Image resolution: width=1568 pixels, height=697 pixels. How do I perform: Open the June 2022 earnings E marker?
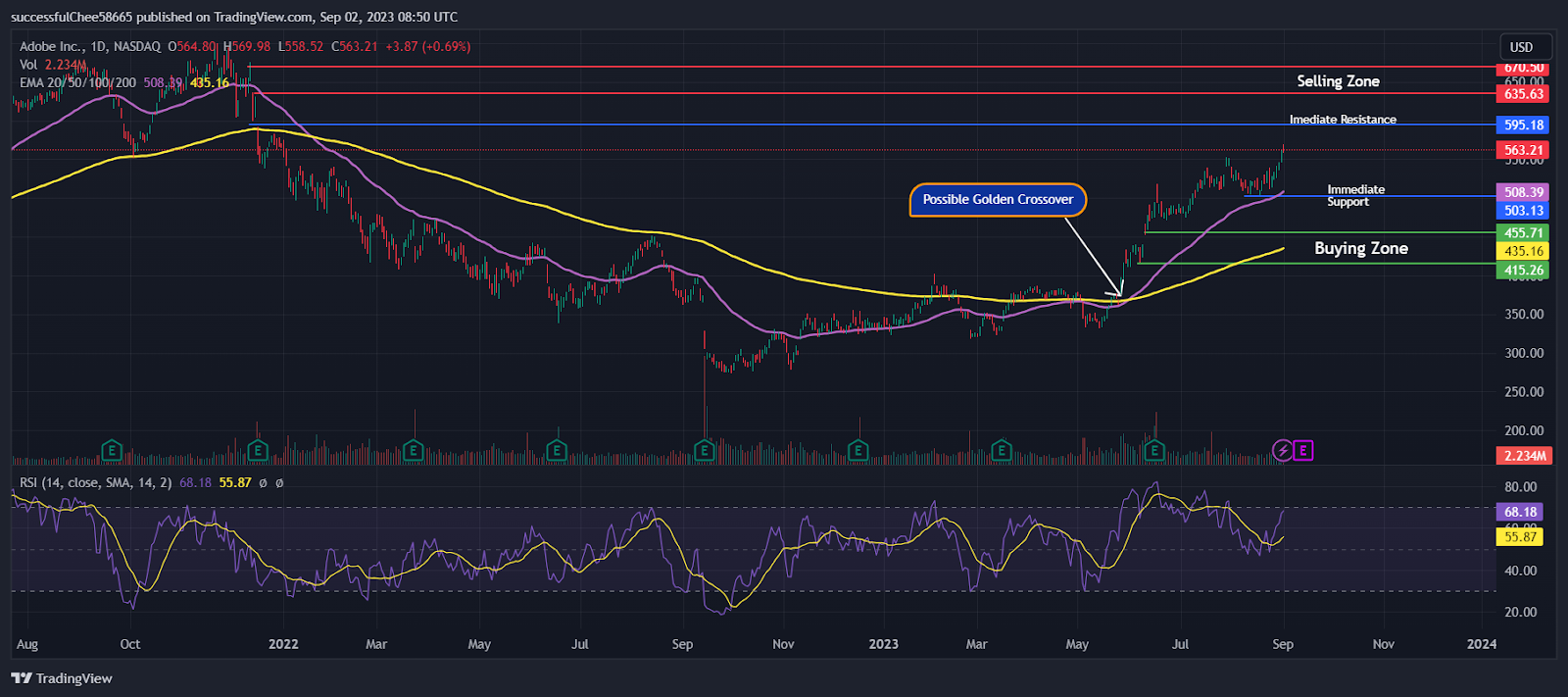click(557, 451)
